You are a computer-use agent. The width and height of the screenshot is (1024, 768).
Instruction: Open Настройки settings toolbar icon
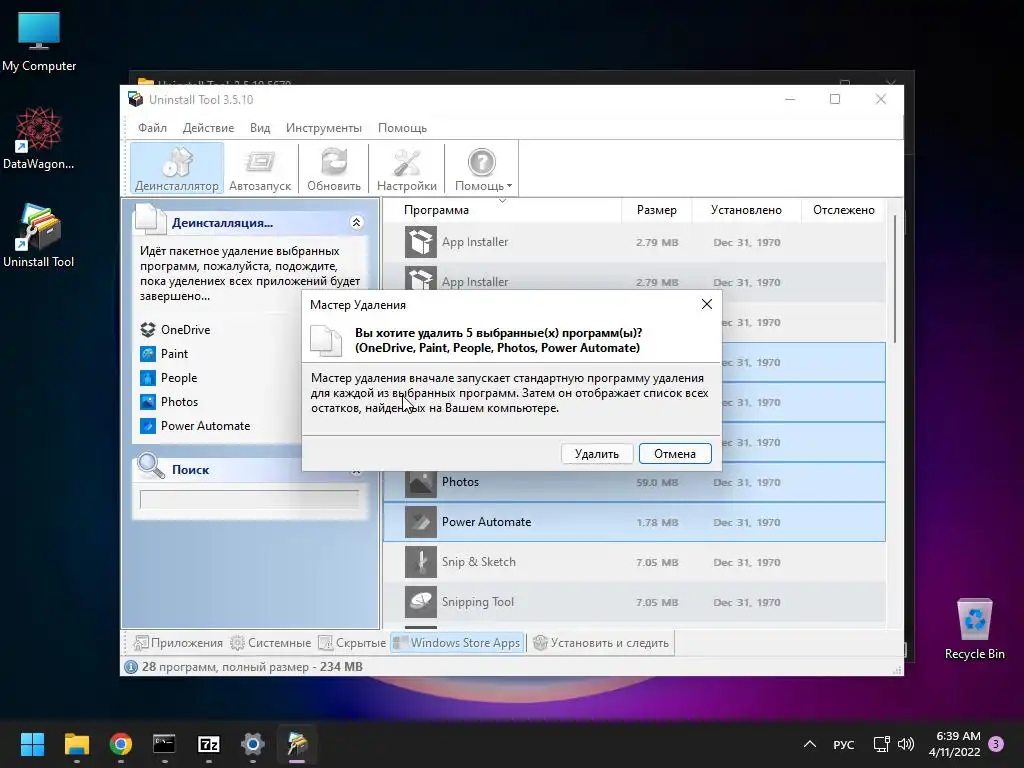point(406,169)
